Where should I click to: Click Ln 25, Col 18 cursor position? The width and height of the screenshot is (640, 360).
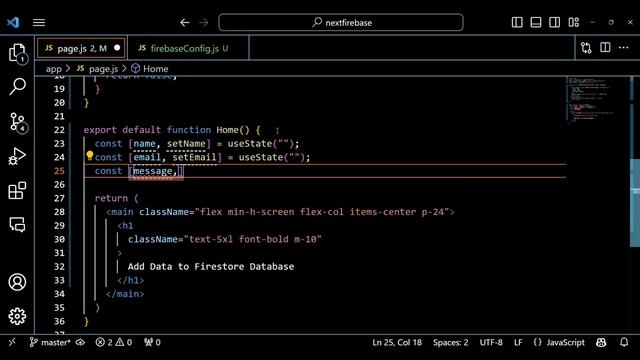point(397,342)
